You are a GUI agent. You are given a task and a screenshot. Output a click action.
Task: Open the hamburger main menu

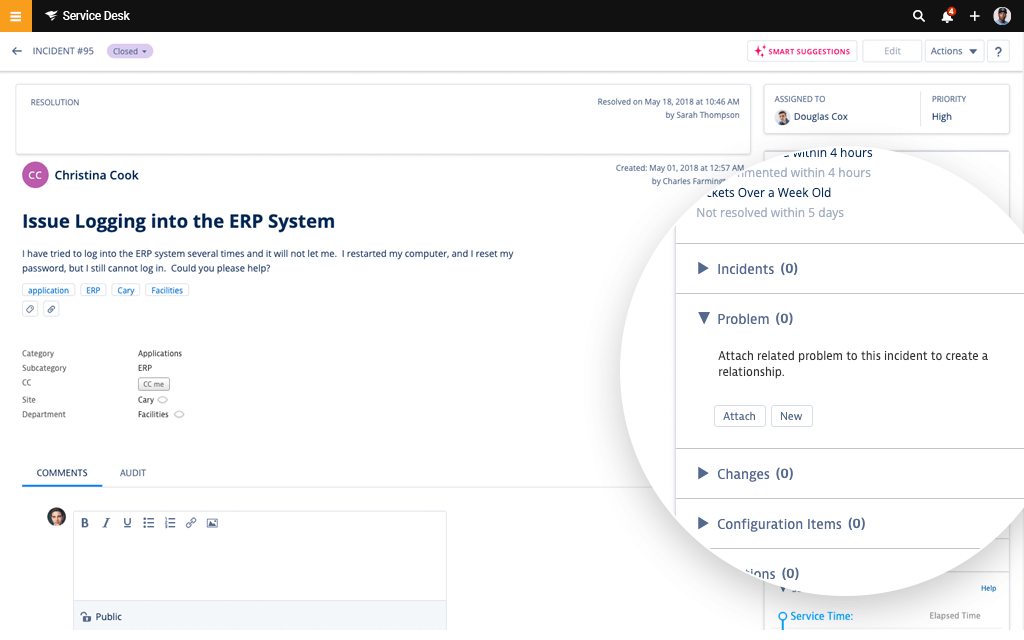tap(16, 16)
